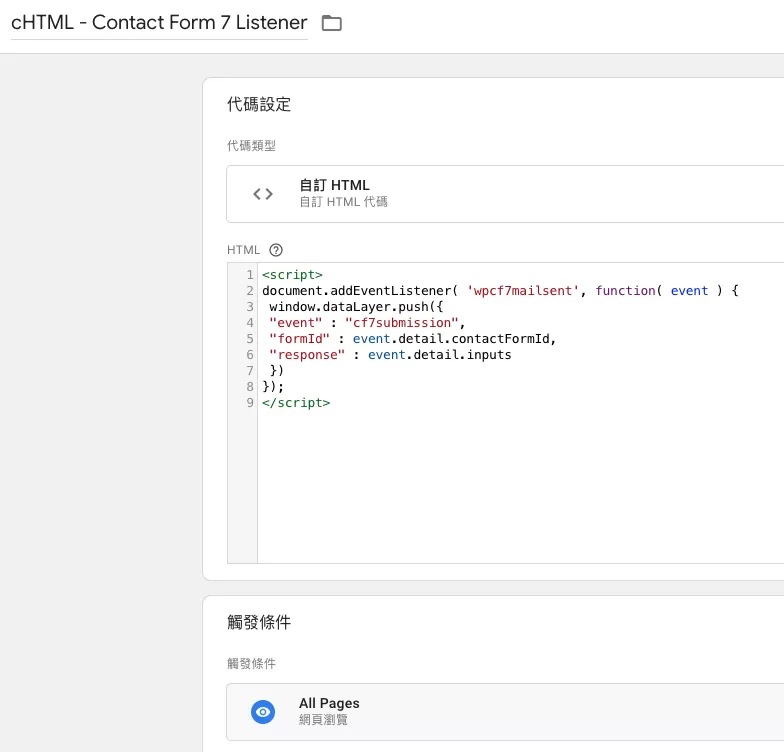Click the 代碼設定 section heading
Image resolution: width=784 pixels, height=752 pixels.
259,104
